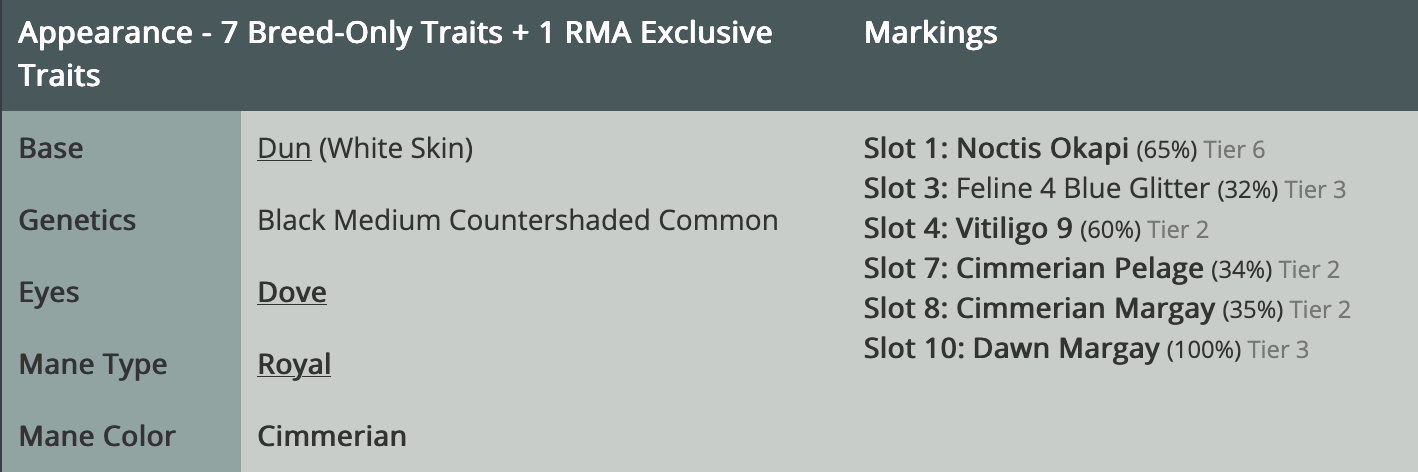Select the Noctis Okapi marking in Slot 1
The height and width of the screenshot is (472, 1418).
1044,149
